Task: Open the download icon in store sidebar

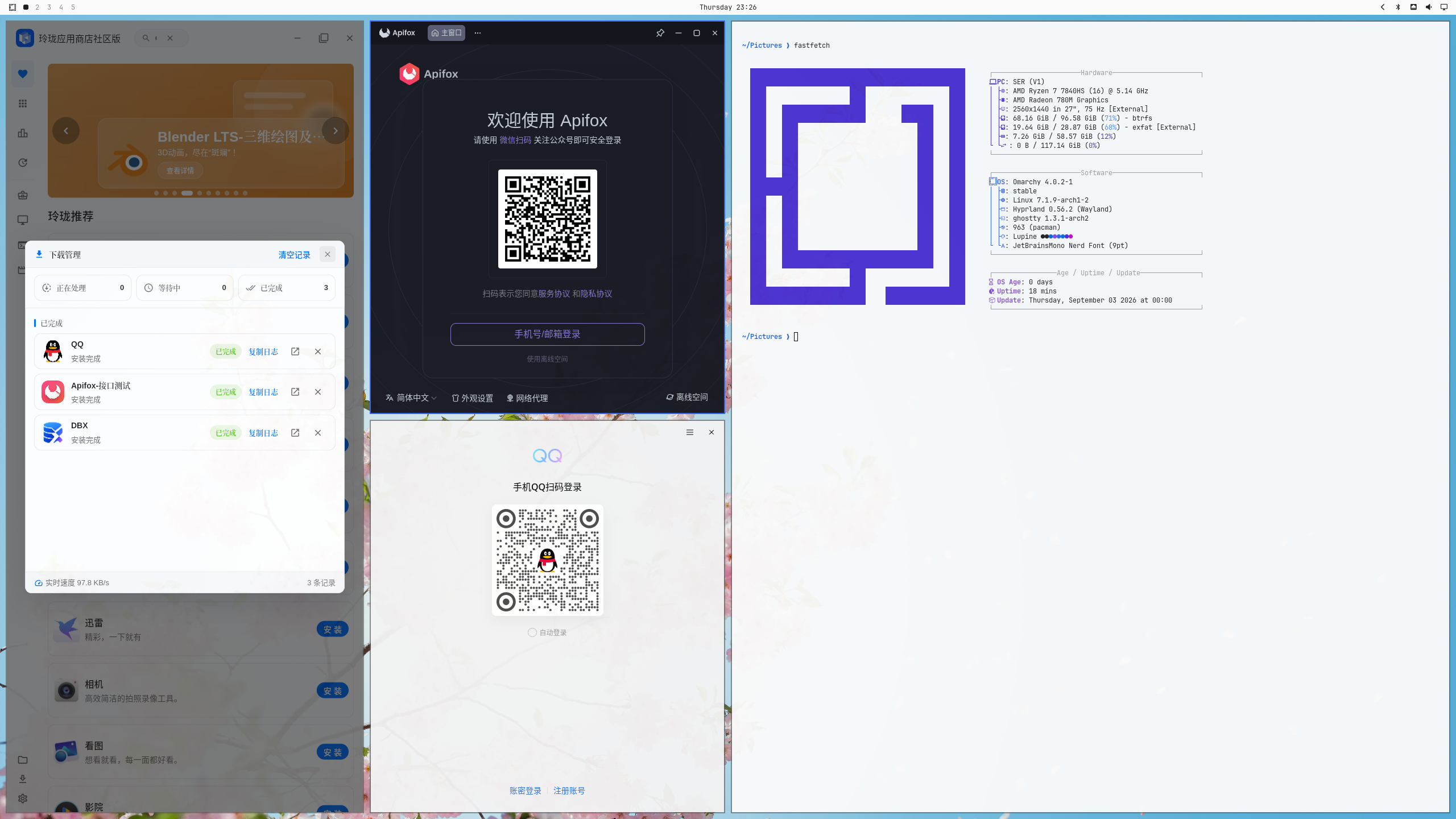Action: (x=23, y=779)
